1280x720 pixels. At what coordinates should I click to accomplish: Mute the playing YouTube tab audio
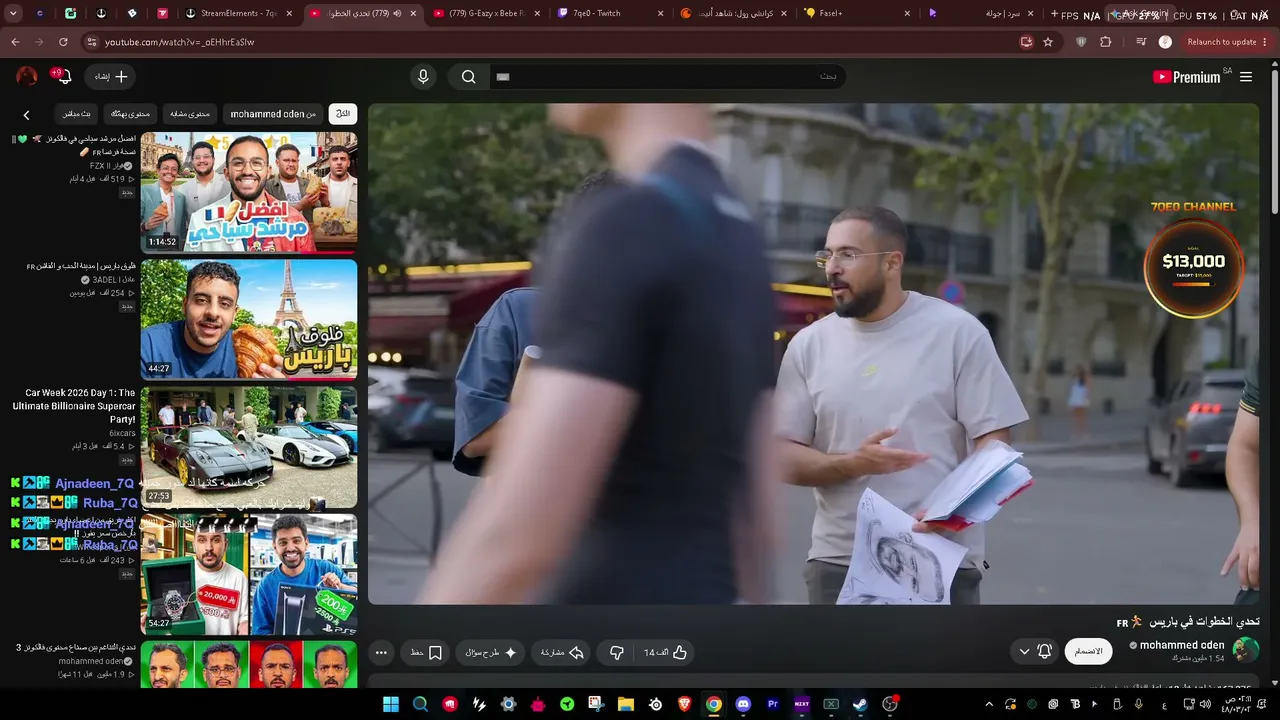coord(397,13)
